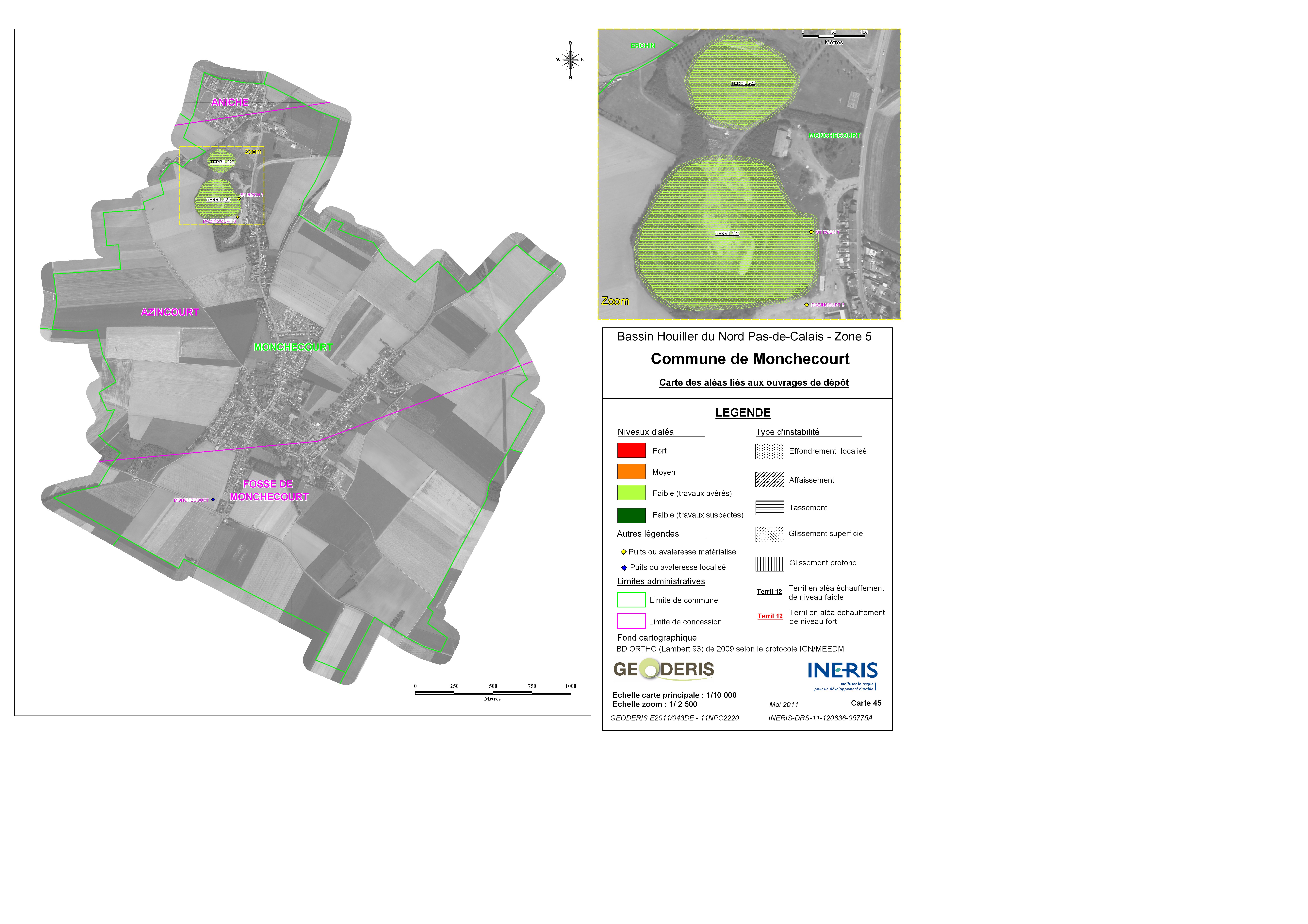Click the GEODERIS E2011/043DE reference
The image size is (1308, 924).
click(675, 718)
